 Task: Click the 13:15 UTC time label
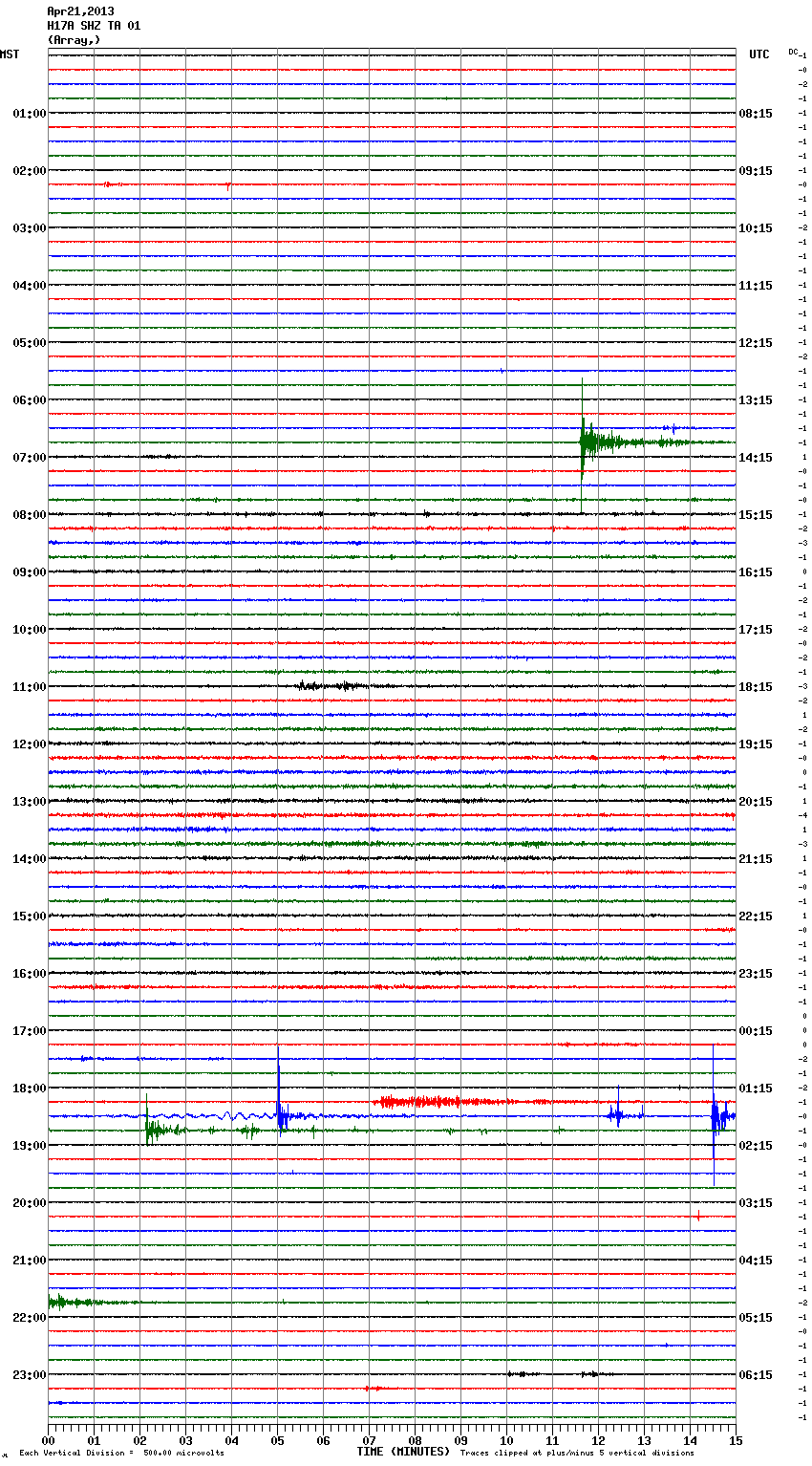point(756,400)
